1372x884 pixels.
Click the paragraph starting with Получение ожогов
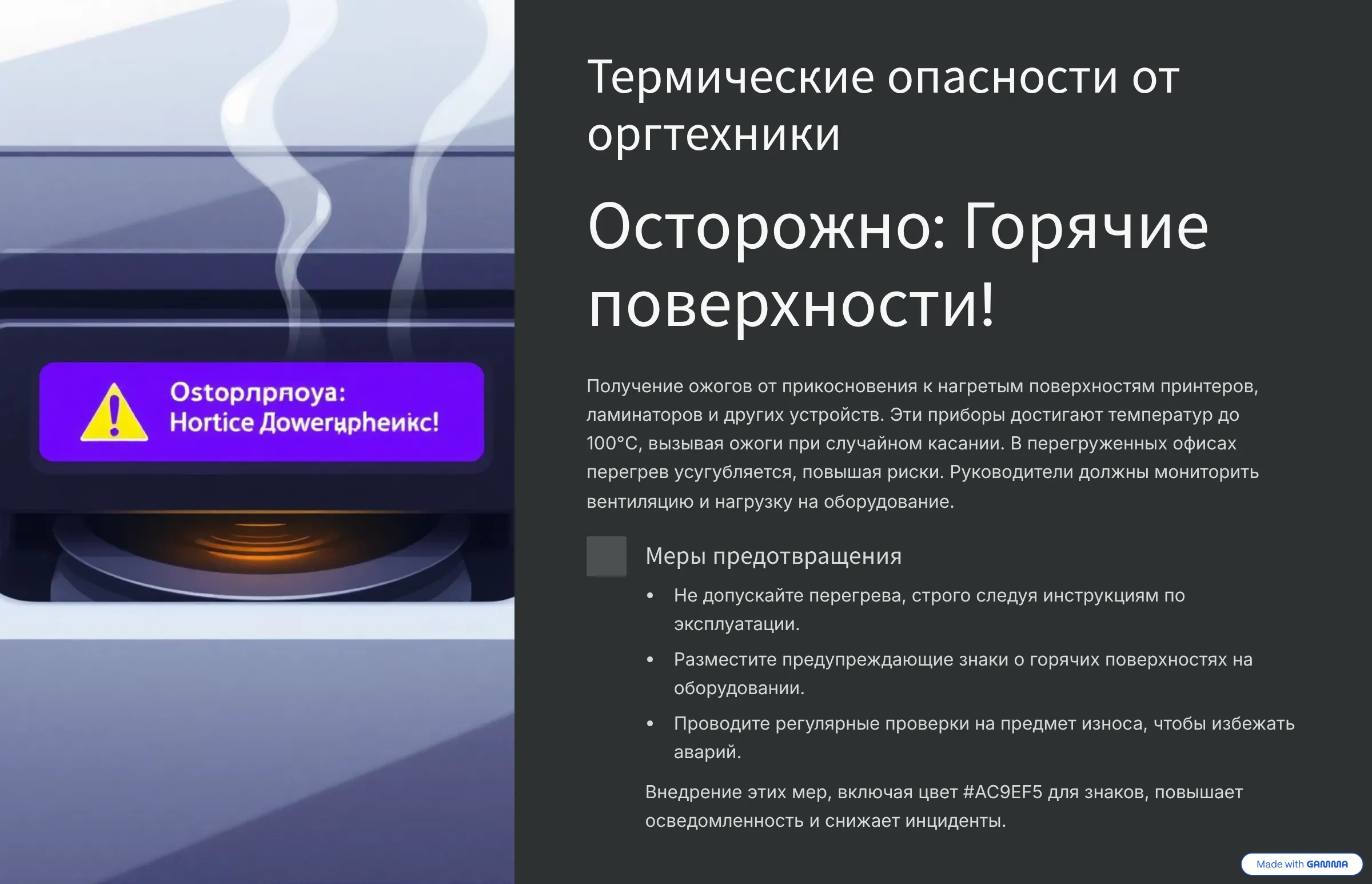click(x=922, y=443)
